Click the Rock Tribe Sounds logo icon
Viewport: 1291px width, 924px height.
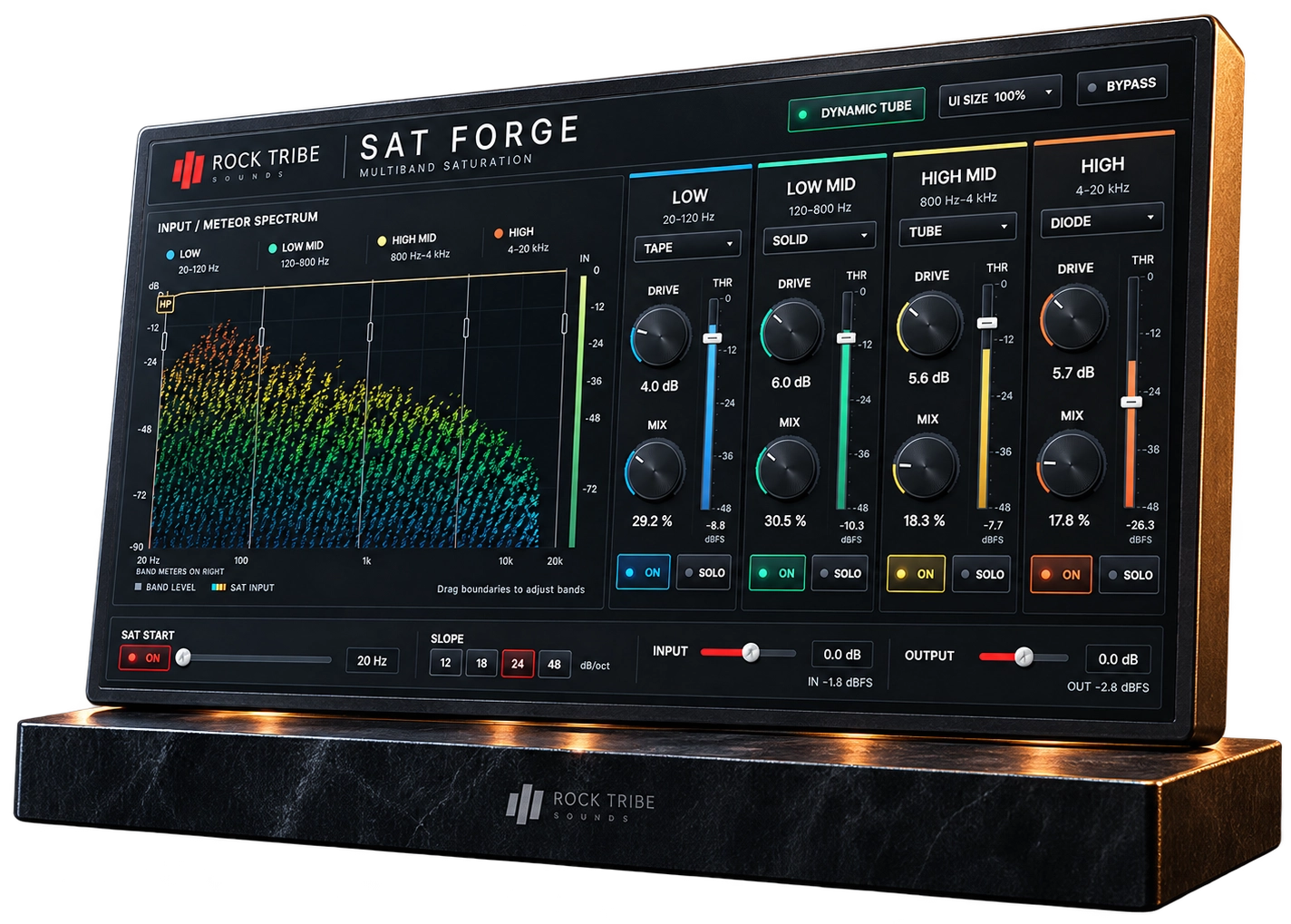point(189,169)
